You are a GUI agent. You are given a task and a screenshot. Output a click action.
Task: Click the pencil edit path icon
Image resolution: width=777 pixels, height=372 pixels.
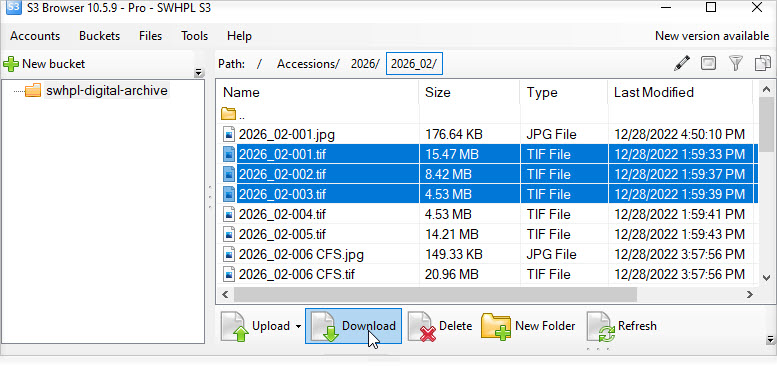[682, 63]
